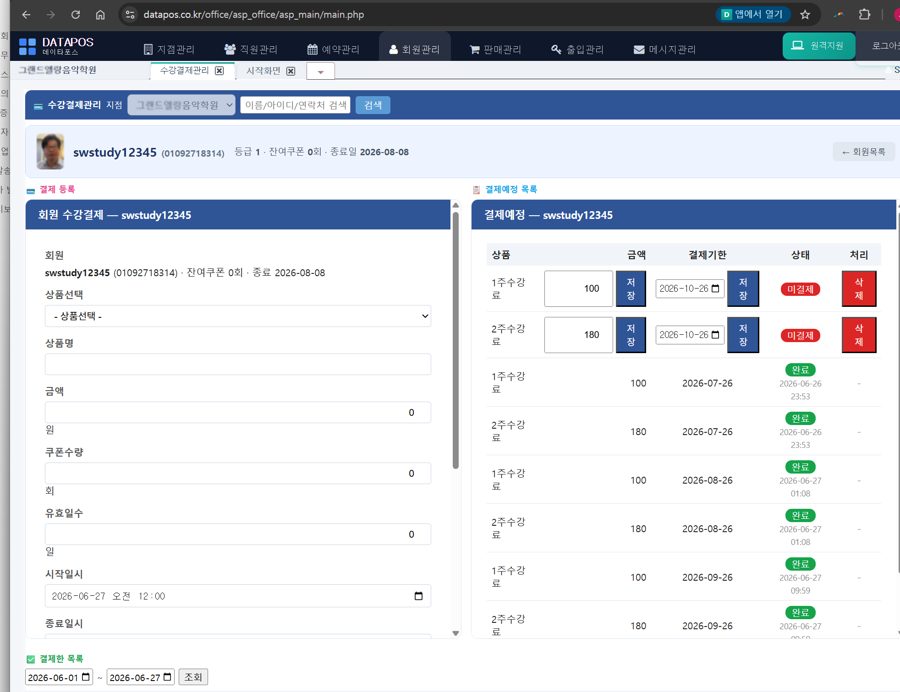
Task: Expand the tab list dropdown arrow
Action: [x=320, y=72]
